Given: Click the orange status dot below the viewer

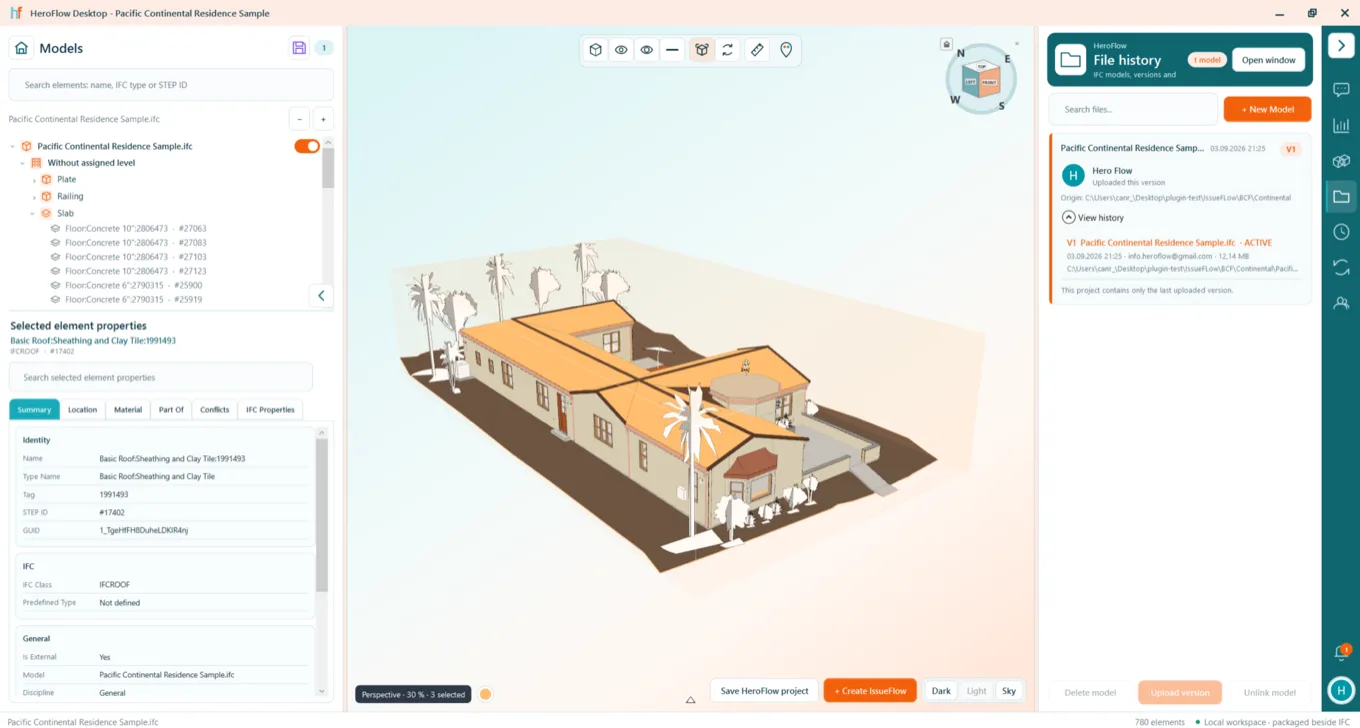Looking at the screenshot, I should 485,694.
